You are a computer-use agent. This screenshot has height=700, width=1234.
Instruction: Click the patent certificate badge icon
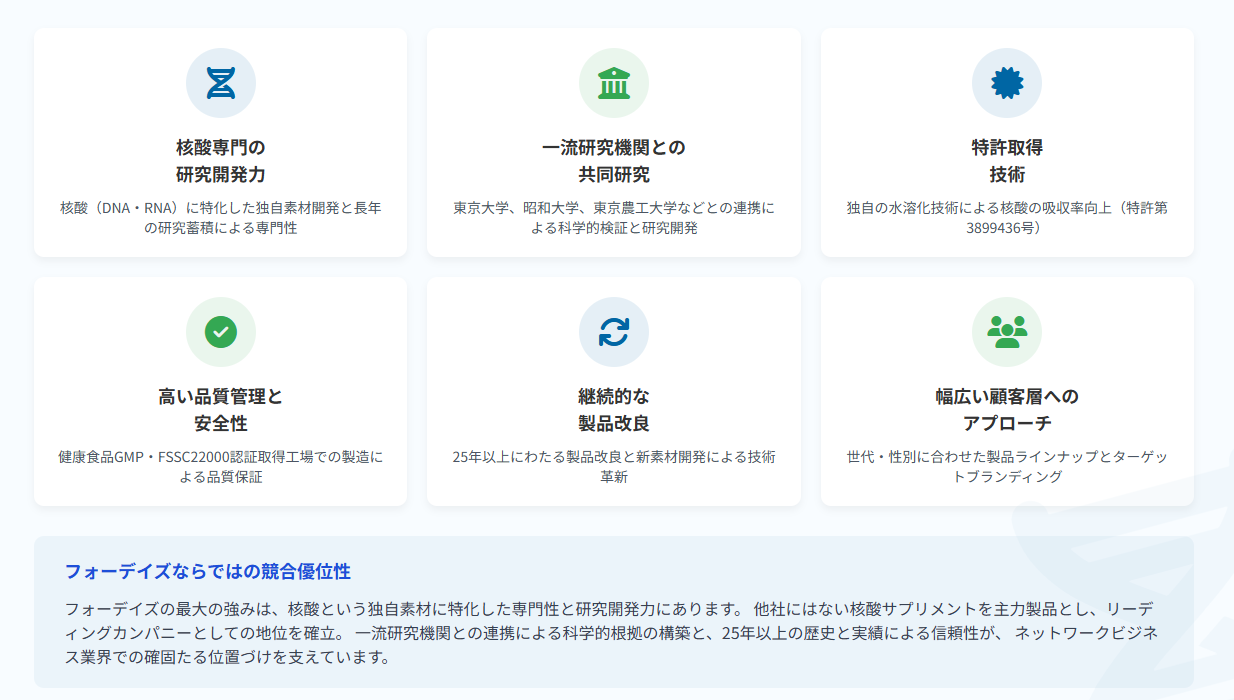[x=1007, y=83]
